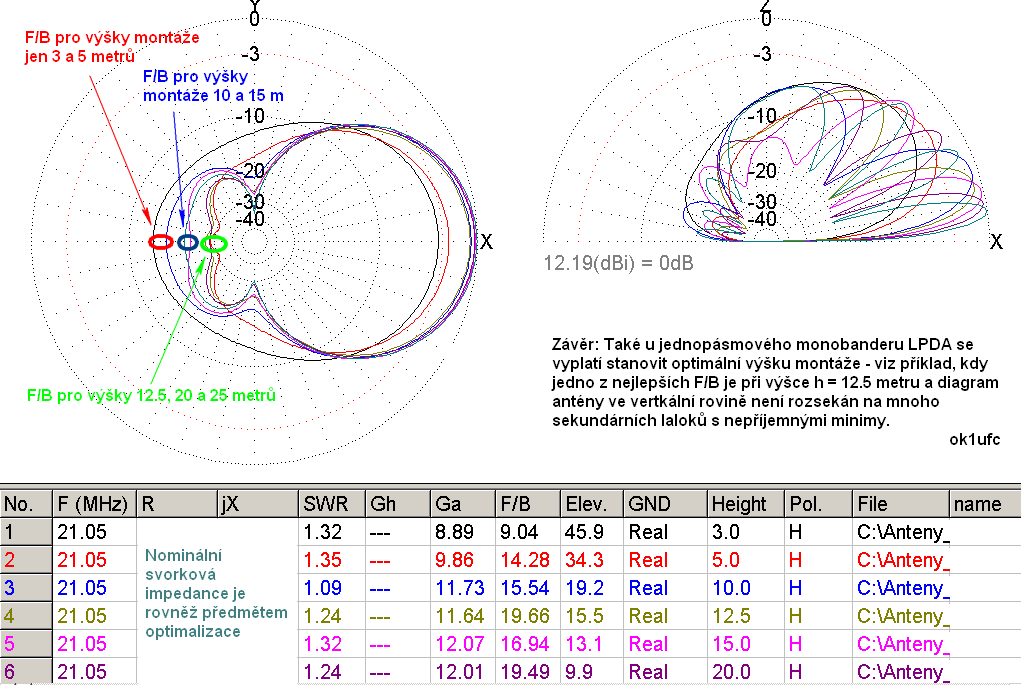Image resolution: width=1021 pixels, height=685 pixels.
Task: Click the Ga column header
Action: click(449, 504)
